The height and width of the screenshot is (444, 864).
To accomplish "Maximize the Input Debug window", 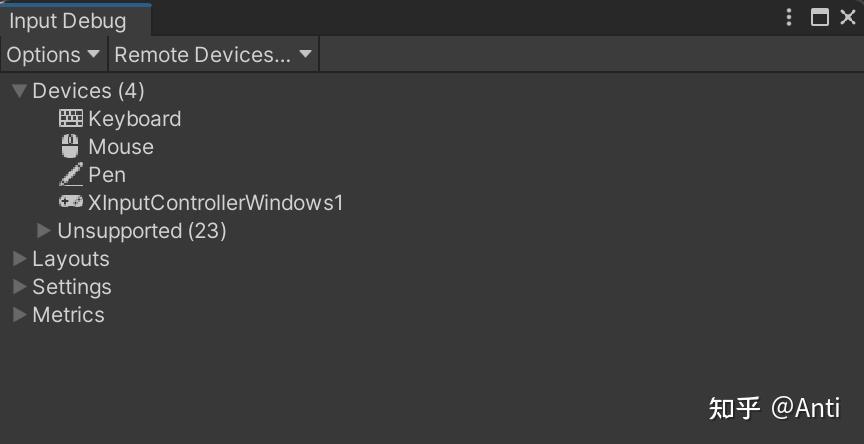I will pos(820,17).
